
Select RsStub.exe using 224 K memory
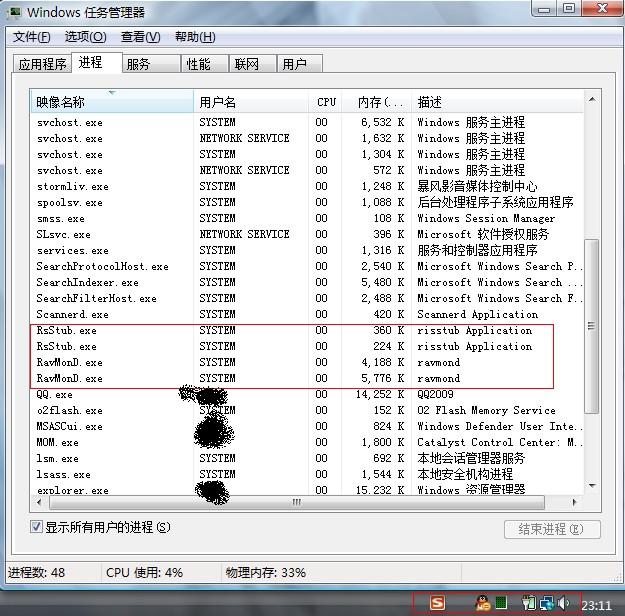pyautogui.click(x=307, y=346)
